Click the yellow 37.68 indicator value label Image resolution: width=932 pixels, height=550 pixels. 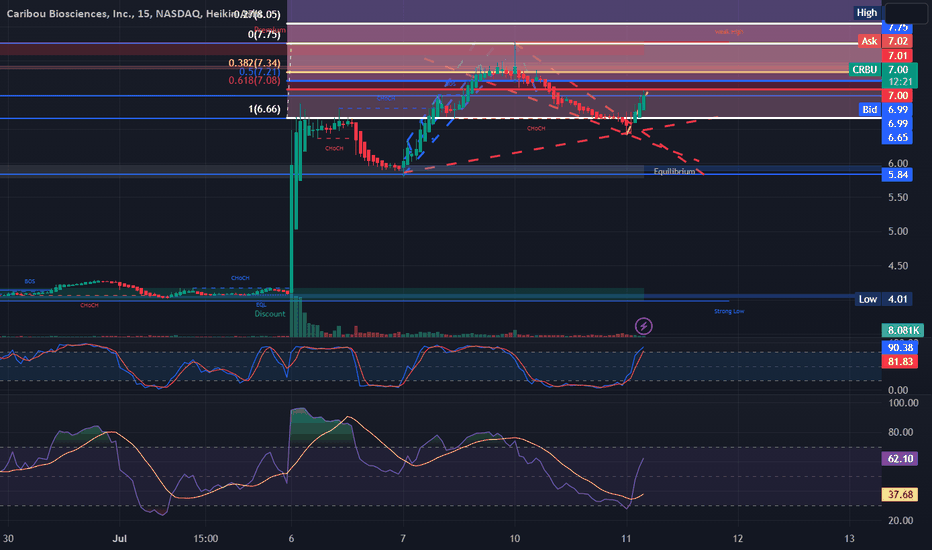coord(900,494)
